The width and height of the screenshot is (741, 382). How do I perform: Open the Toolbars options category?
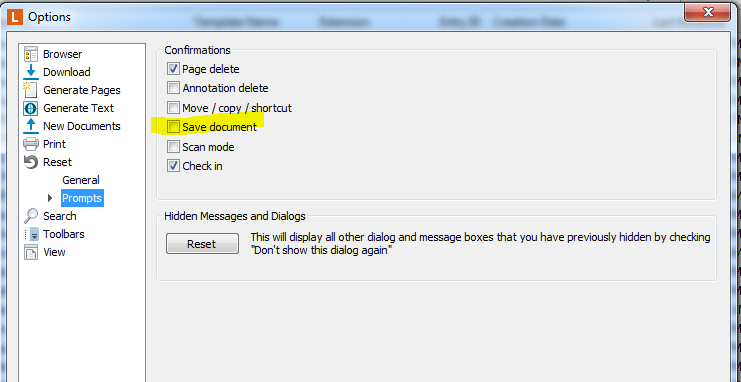click(64, 234)
